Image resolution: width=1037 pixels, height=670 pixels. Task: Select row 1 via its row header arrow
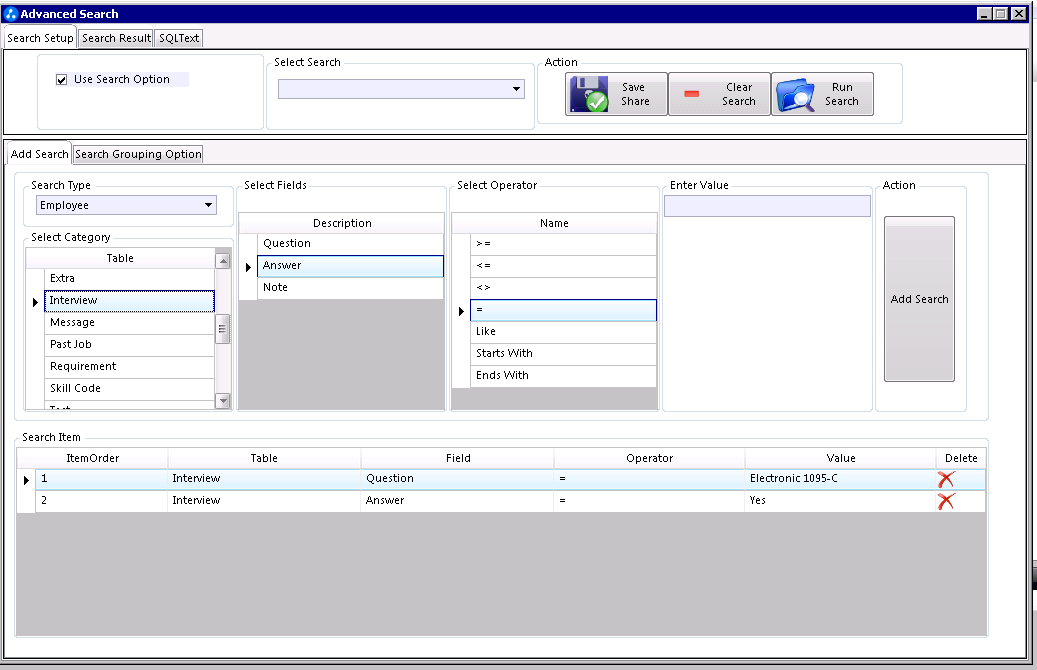[x=26, y=480]
